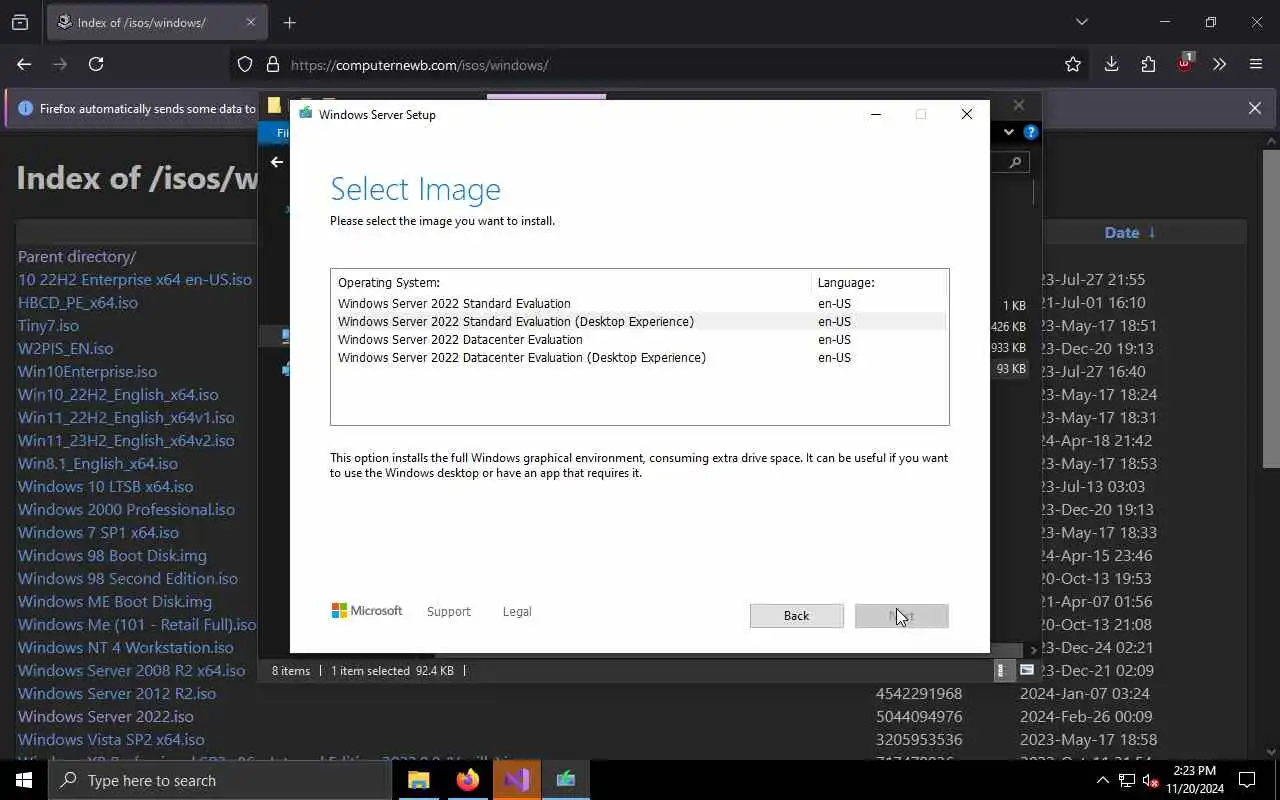Go back with Firefox back arrow
This screenshot has width=1280, height=800.
(x=24, y=64)
